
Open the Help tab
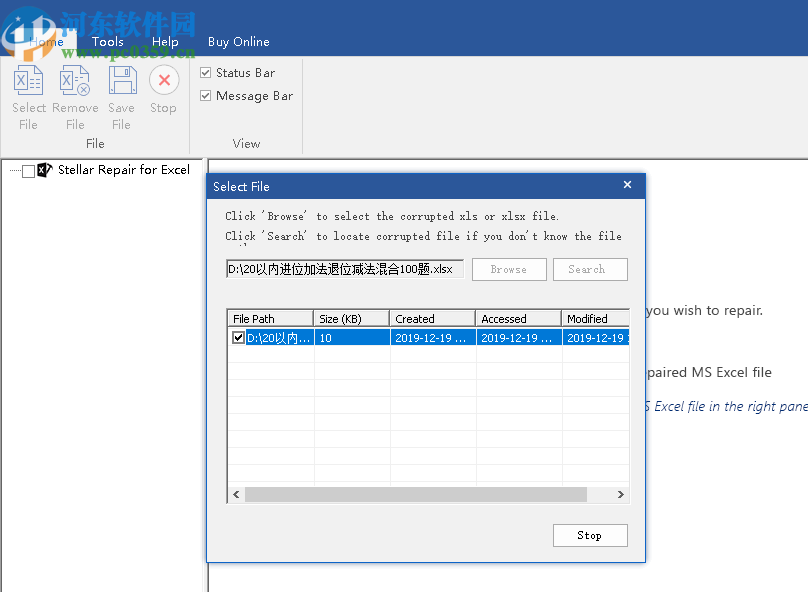pyautogui.click(x=166, y=41)
